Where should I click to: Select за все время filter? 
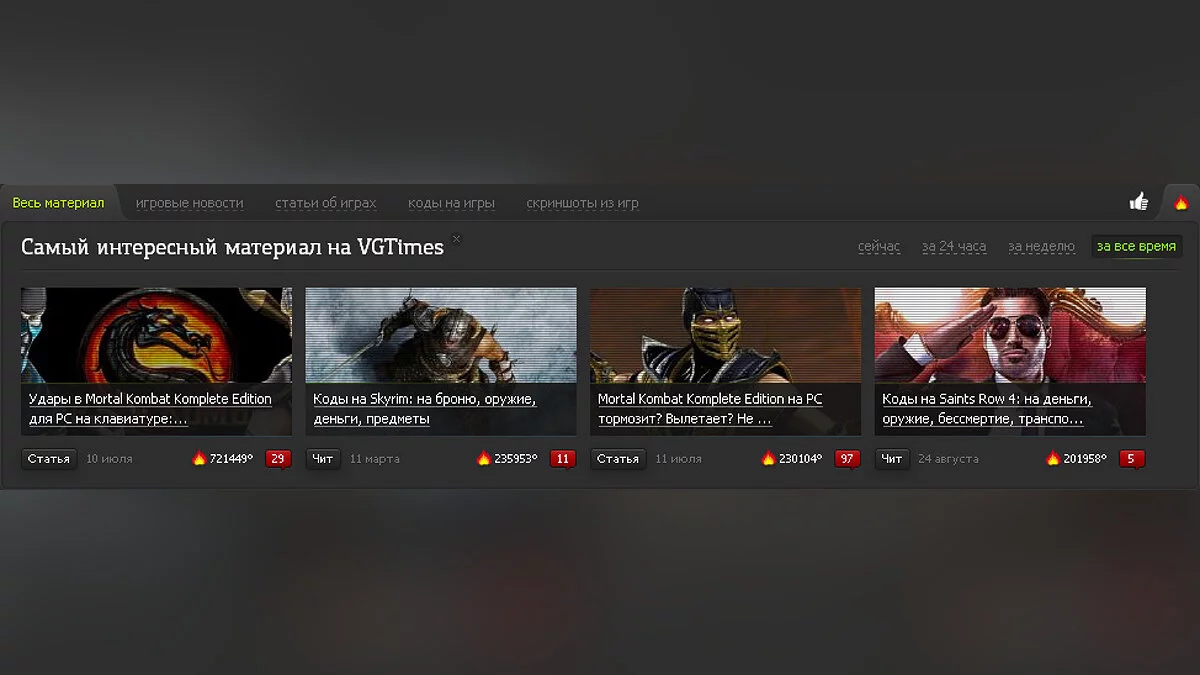1136,246
